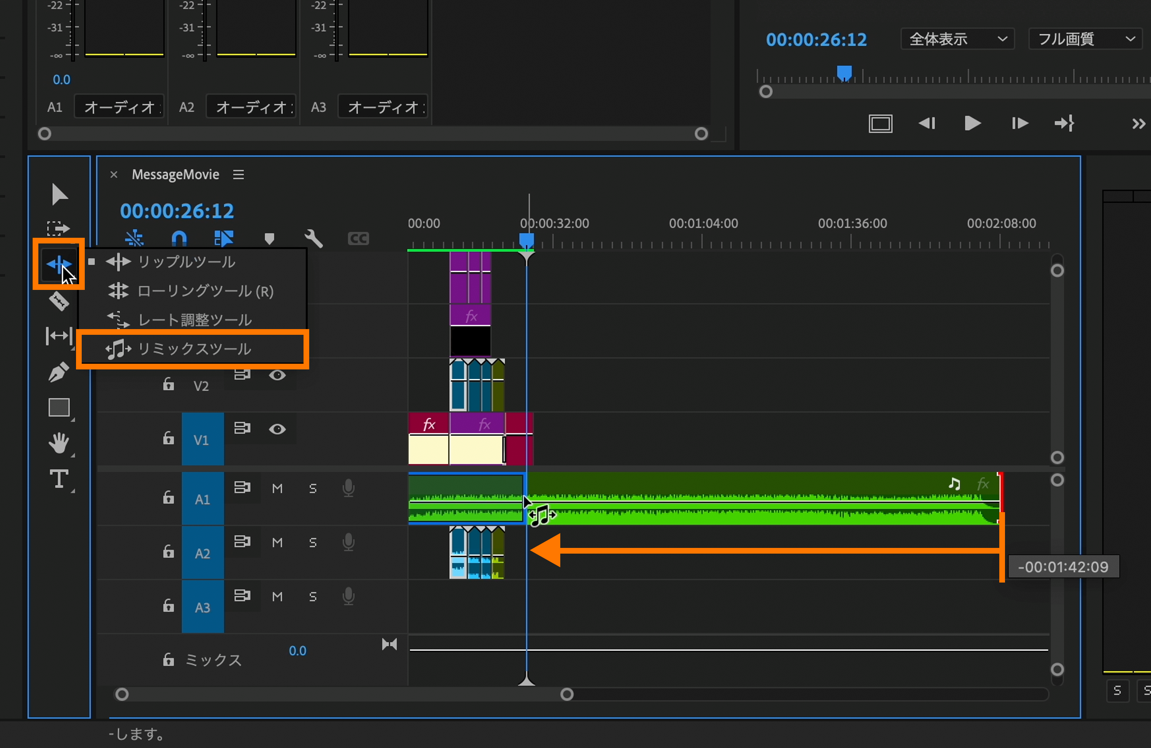1151x748 pixels.
Task: Toggle V1 sync lock
Action: [242, 428]
